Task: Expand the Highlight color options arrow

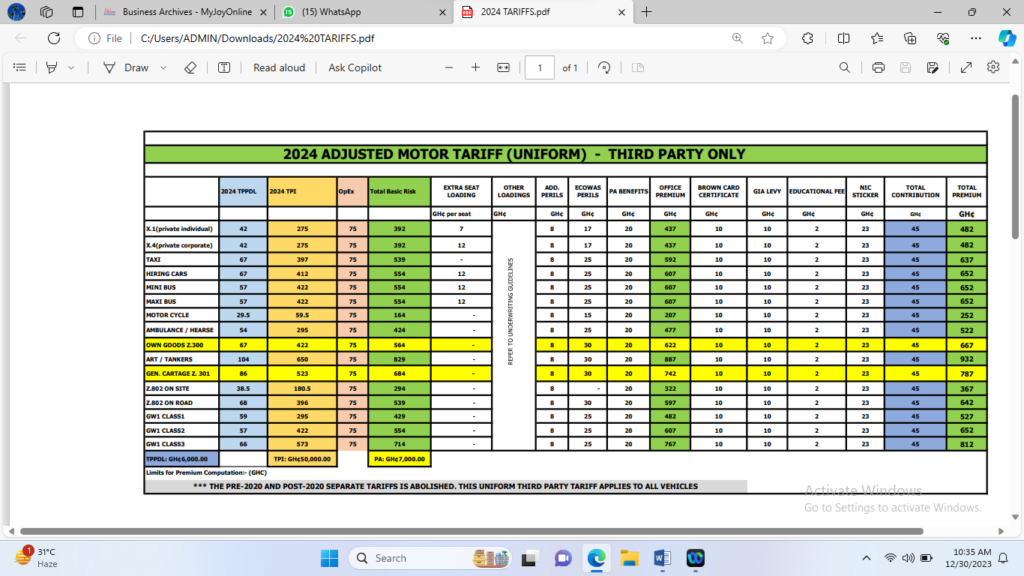Action: [x=71, y=68]
